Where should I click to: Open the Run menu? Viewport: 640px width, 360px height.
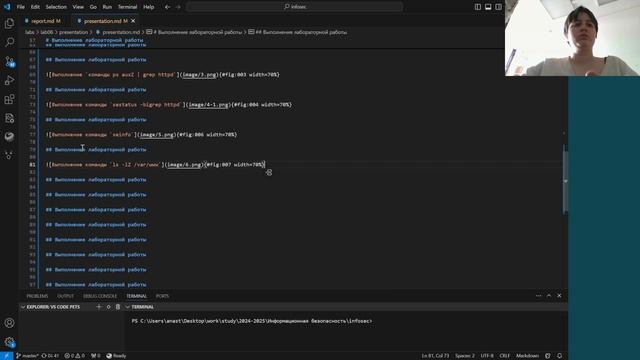pyautogui.click(x=107, y=7)
